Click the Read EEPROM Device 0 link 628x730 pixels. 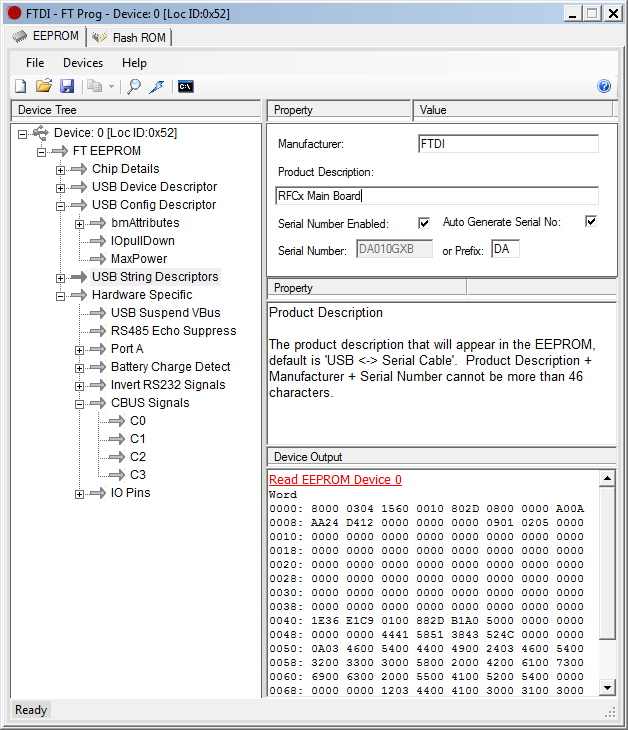(x=335, y=480)
